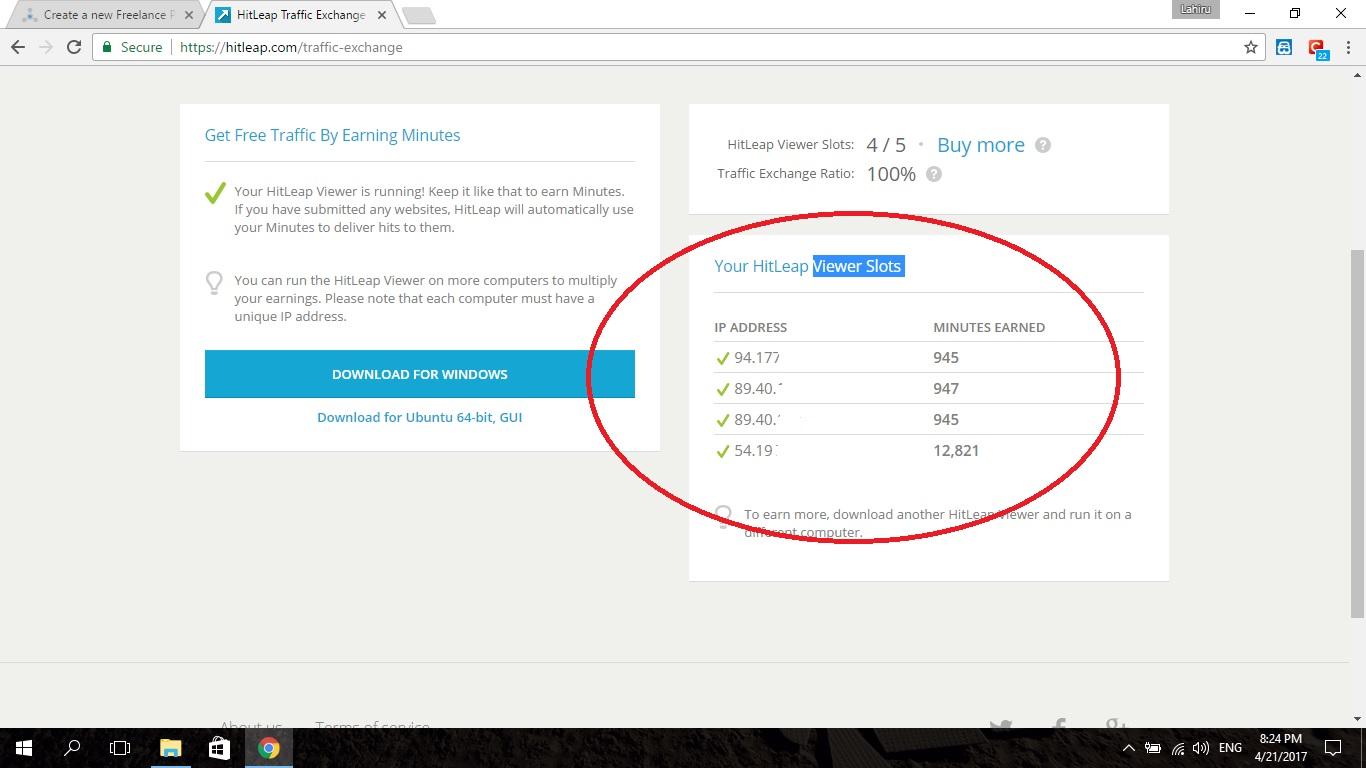Switch input language from ENG

click(1230, 747)
